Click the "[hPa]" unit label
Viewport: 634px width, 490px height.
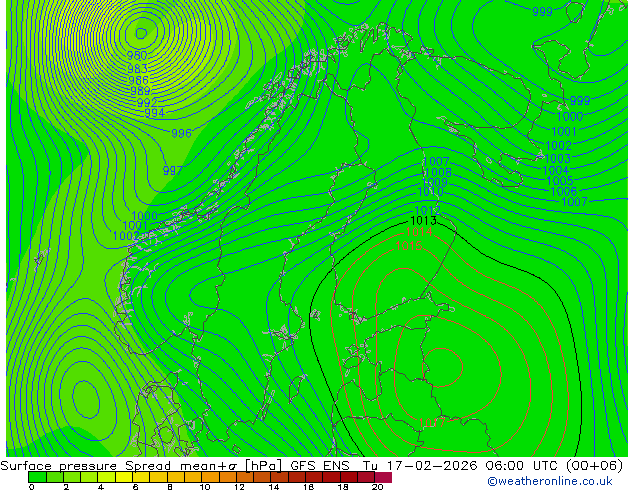(x=264, y=466)
